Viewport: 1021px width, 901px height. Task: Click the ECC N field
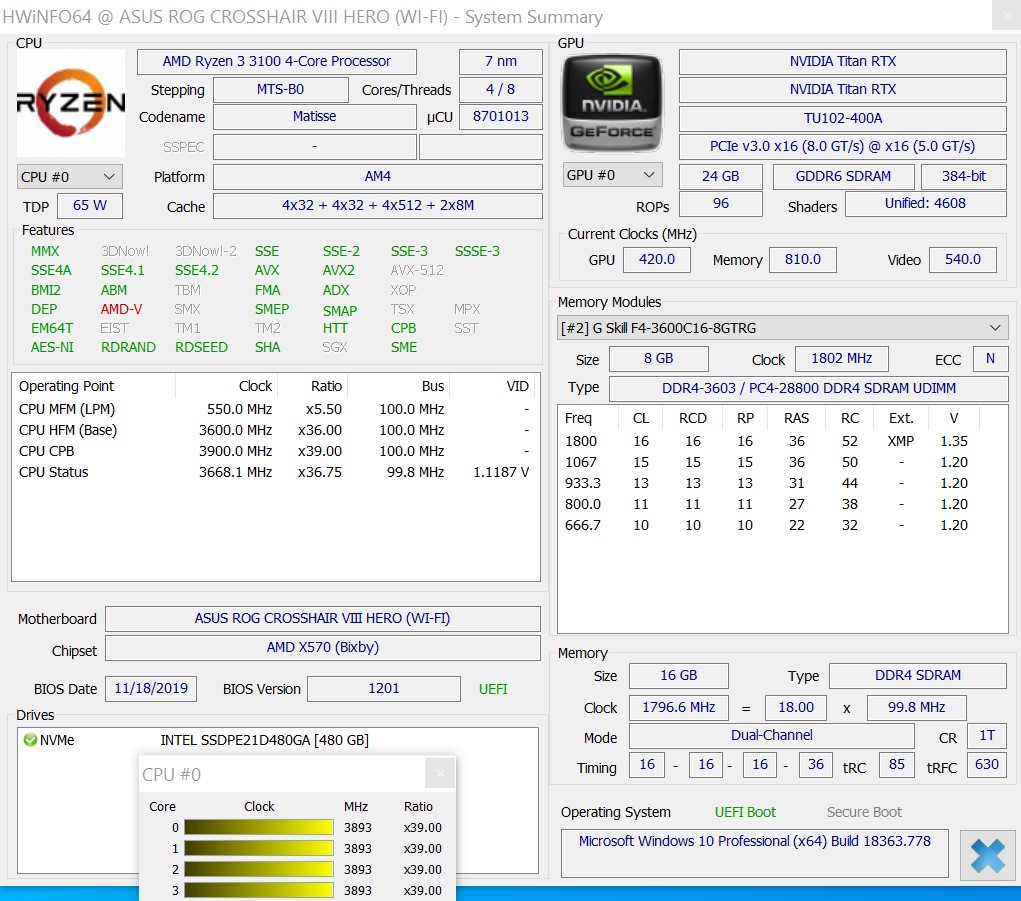click(990, 359)
